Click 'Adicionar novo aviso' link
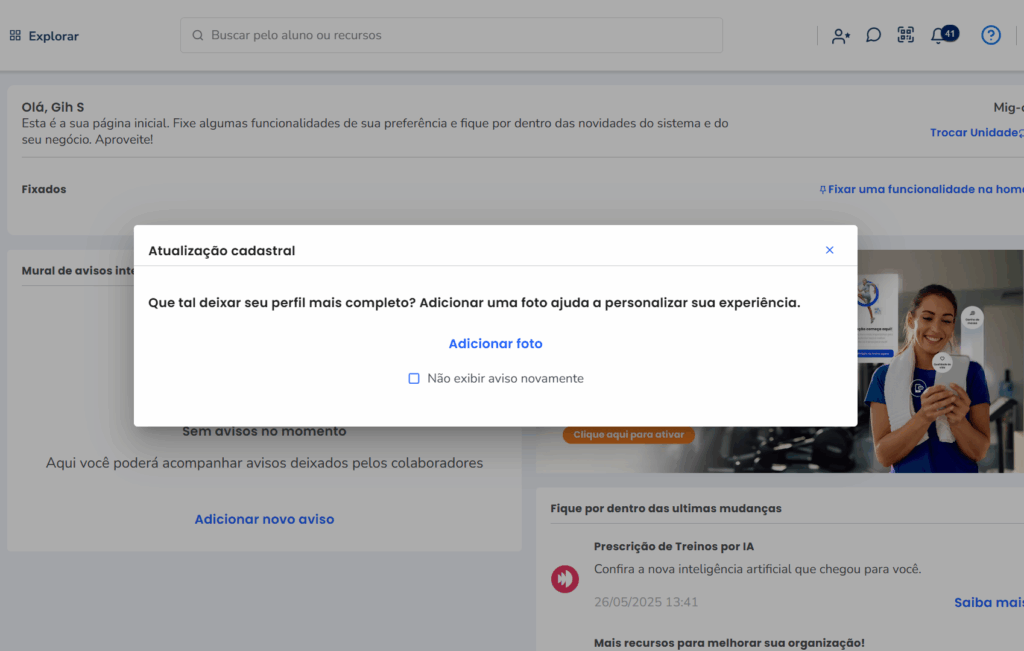 264,520
